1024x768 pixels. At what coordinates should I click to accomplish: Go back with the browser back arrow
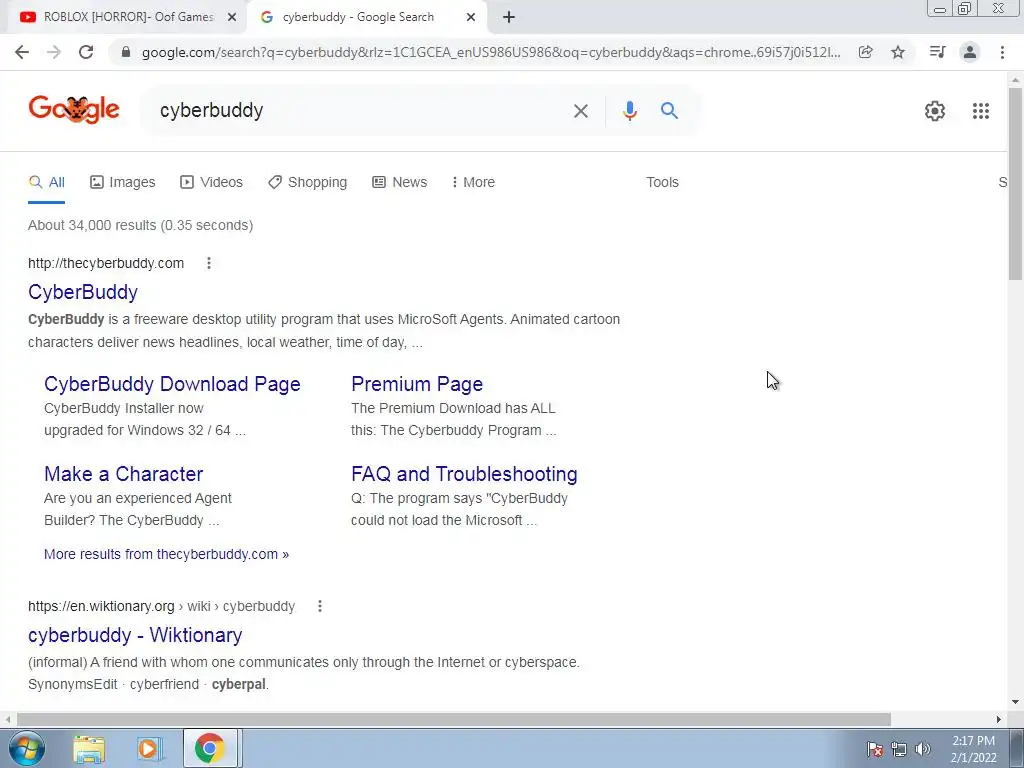tap(22, 52)
